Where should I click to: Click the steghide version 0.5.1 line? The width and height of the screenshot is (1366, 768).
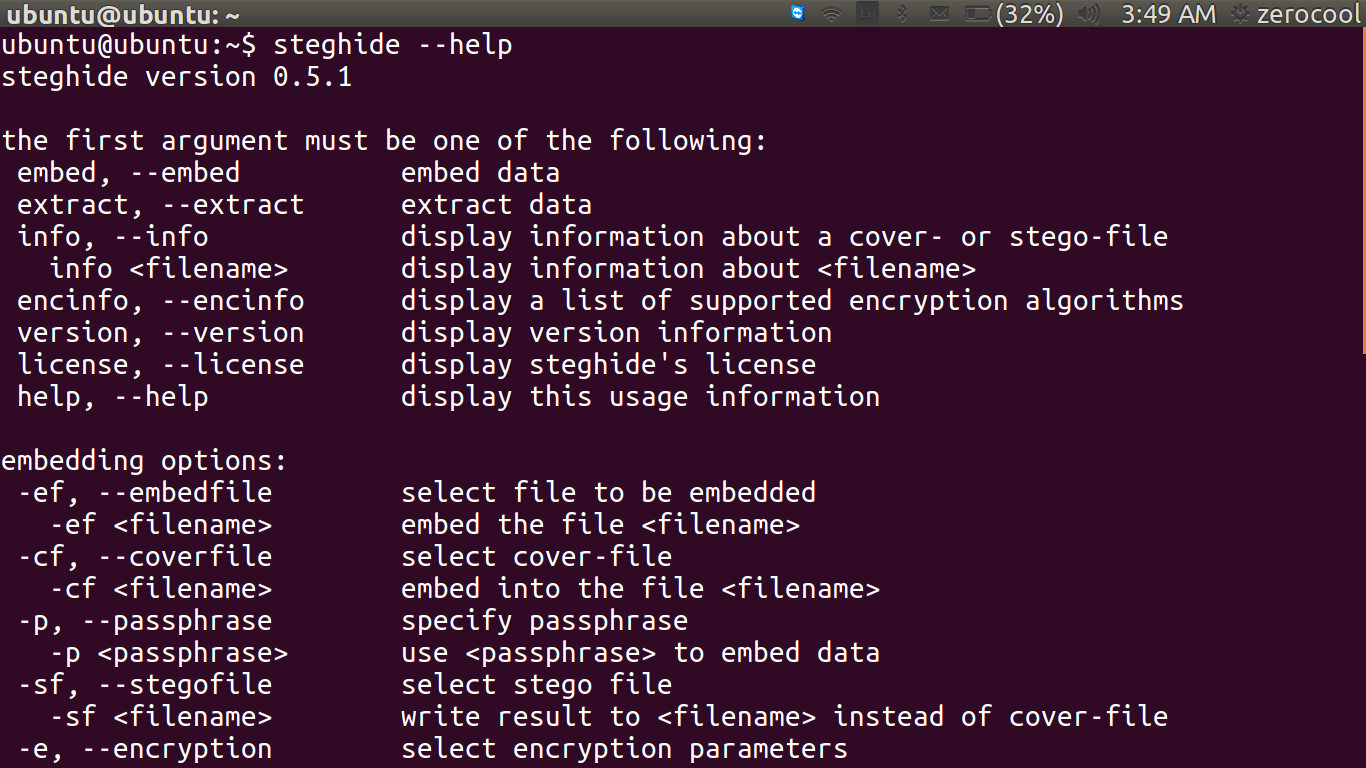(x=176, y=76)
